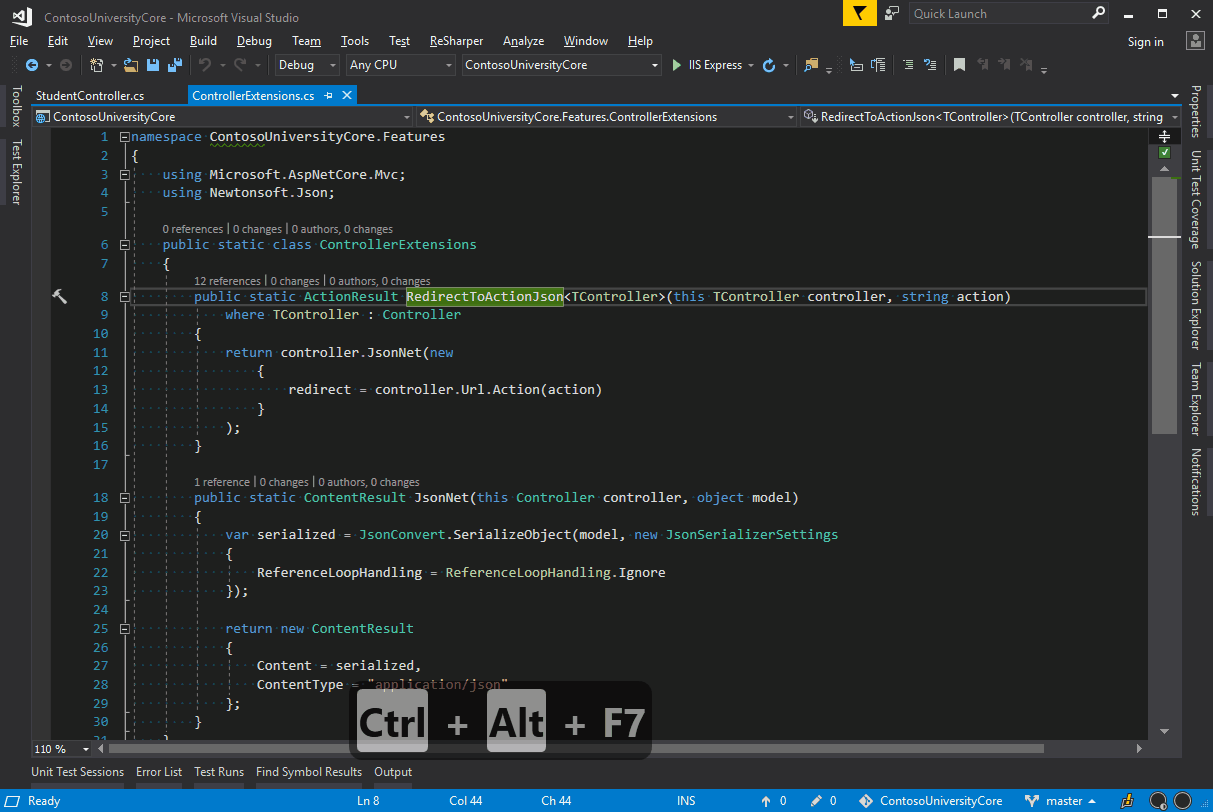Click the editor split handle above the scrollbar
The image size is (1213, 812).
pos(1164,136)
